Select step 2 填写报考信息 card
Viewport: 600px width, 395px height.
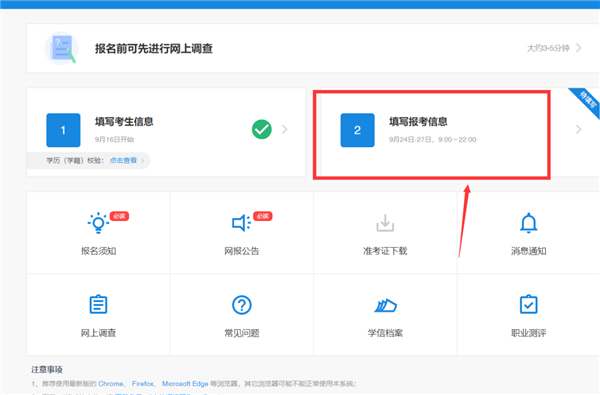point(432,135)
